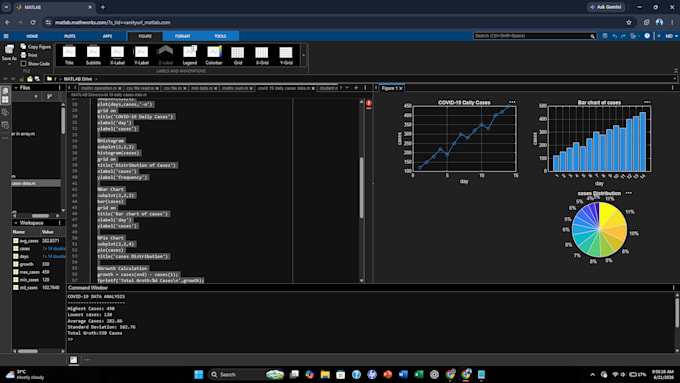680x383 pixels.
Task: Open Workspace panel options menu
Action: click(60, 223)
